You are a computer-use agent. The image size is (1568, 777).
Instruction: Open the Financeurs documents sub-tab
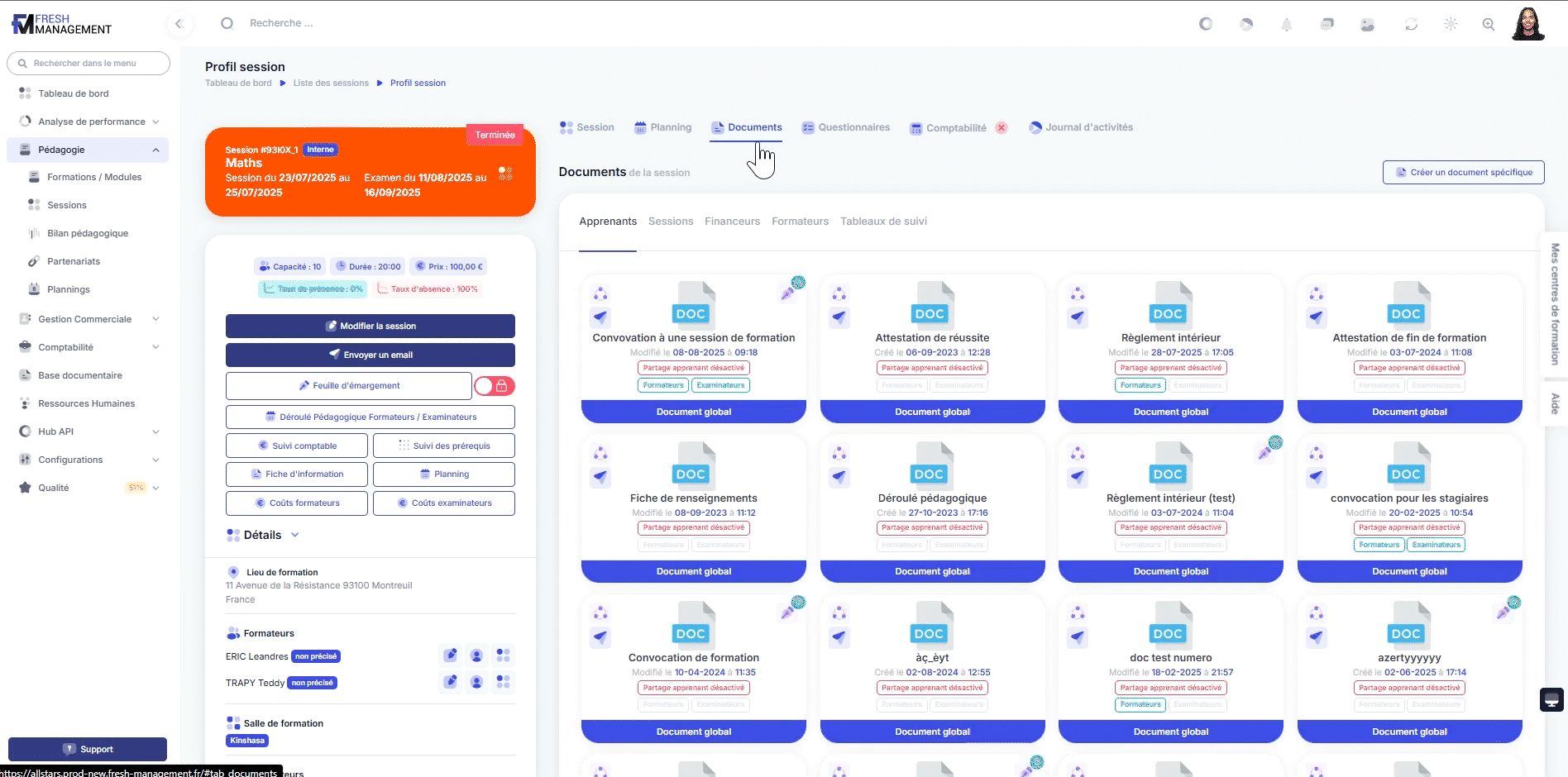[x=732, y=222]
